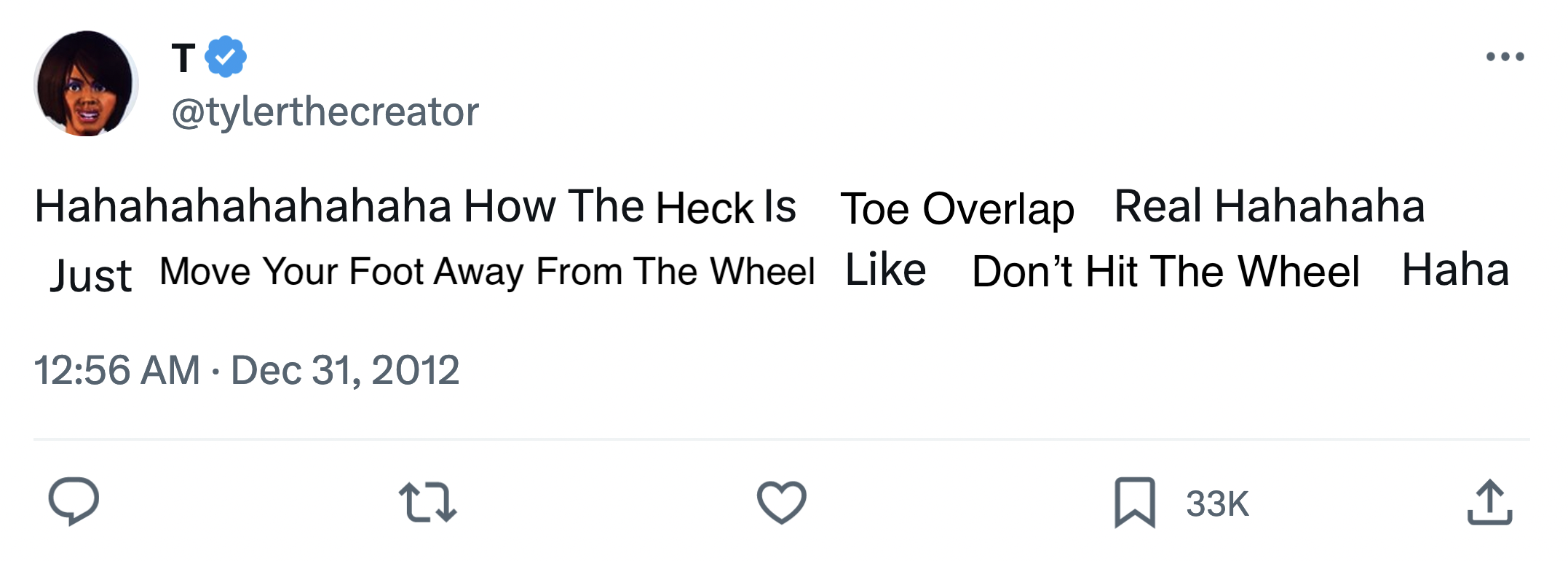The image size is (1568, 561).
Task: Click the final 'Haha' ending the tweet
Action: pos(1455,270)
